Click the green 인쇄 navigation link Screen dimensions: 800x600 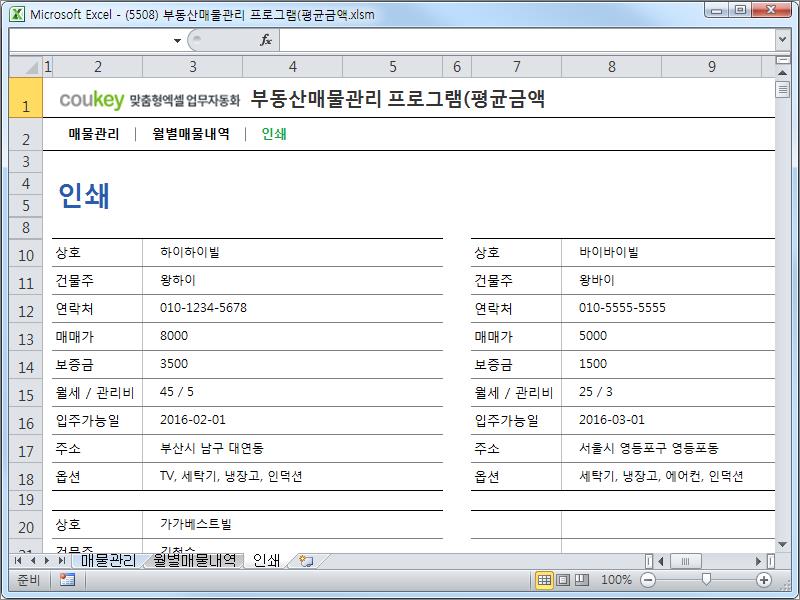coord(274,134)
